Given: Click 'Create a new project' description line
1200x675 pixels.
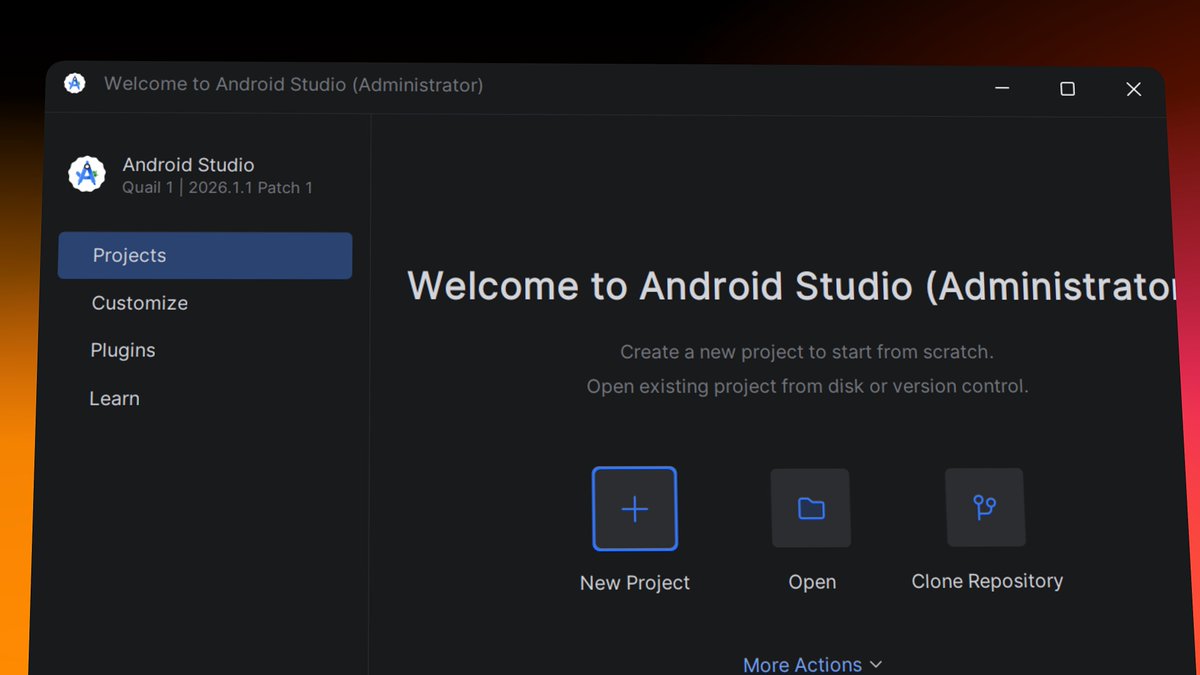Looking at the screenshot, I should pos(807,352).
